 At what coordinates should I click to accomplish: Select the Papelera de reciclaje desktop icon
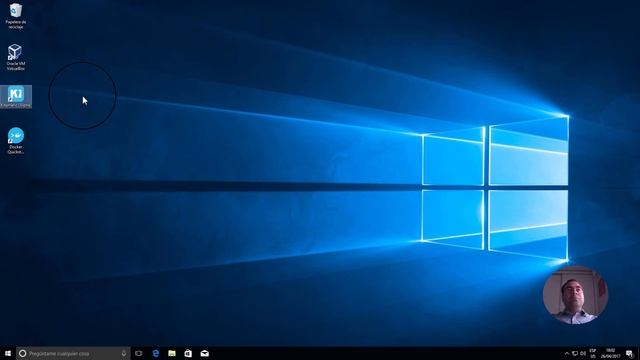[x=16, y=16]
